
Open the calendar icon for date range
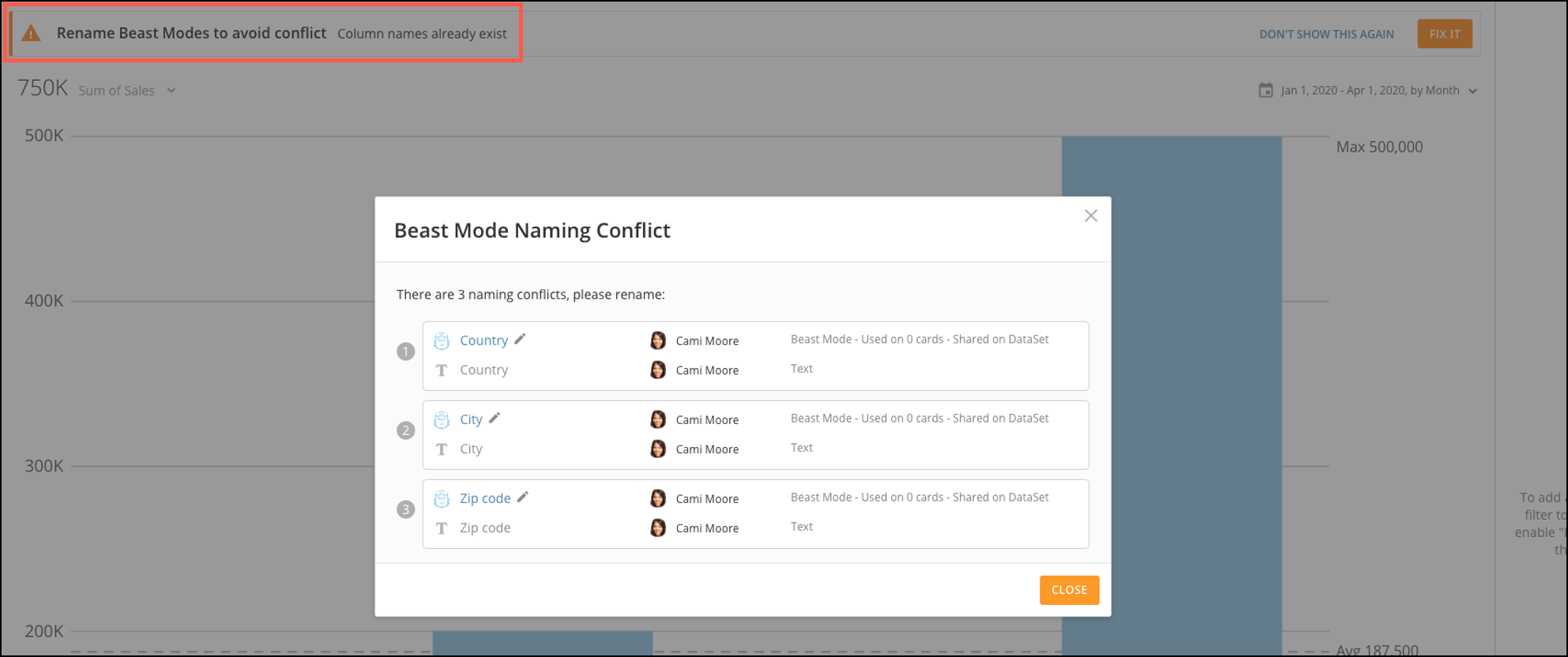coord(1265,90)
